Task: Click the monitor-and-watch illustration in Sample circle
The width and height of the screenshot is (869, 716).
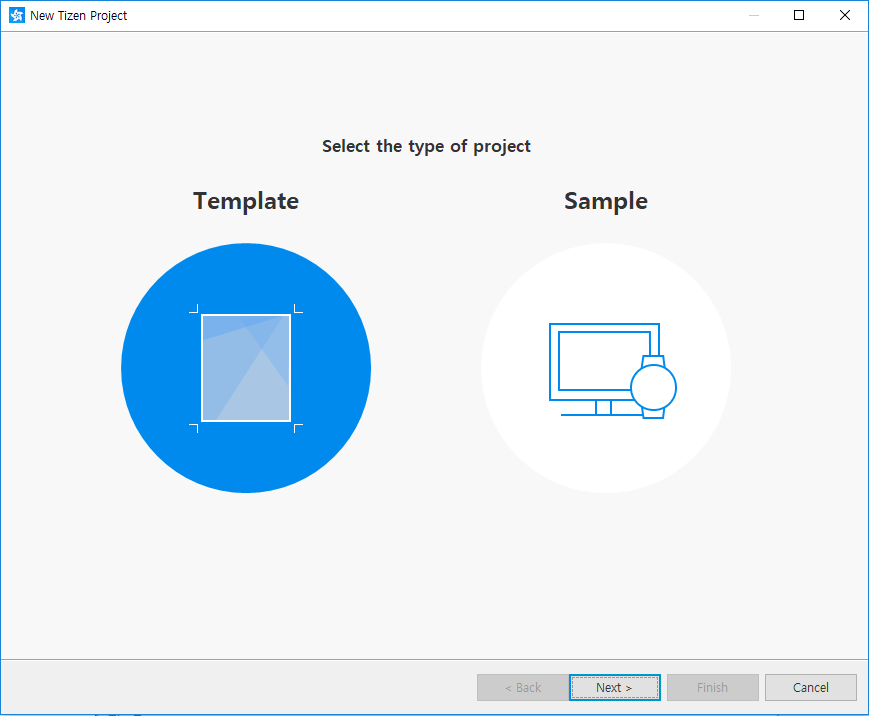Action: point(606,367)
